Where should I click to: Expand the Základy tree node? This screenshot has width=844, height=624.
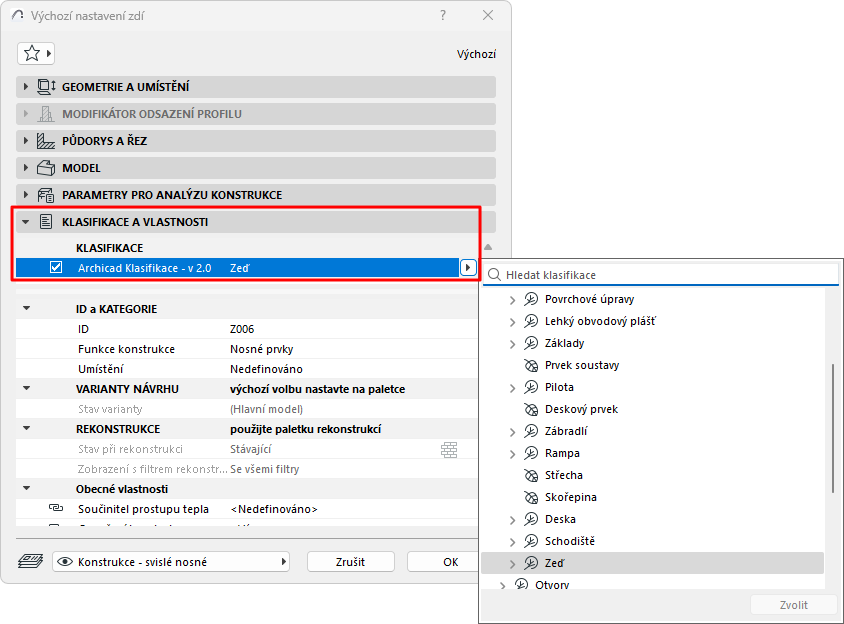tap(512, 344)
